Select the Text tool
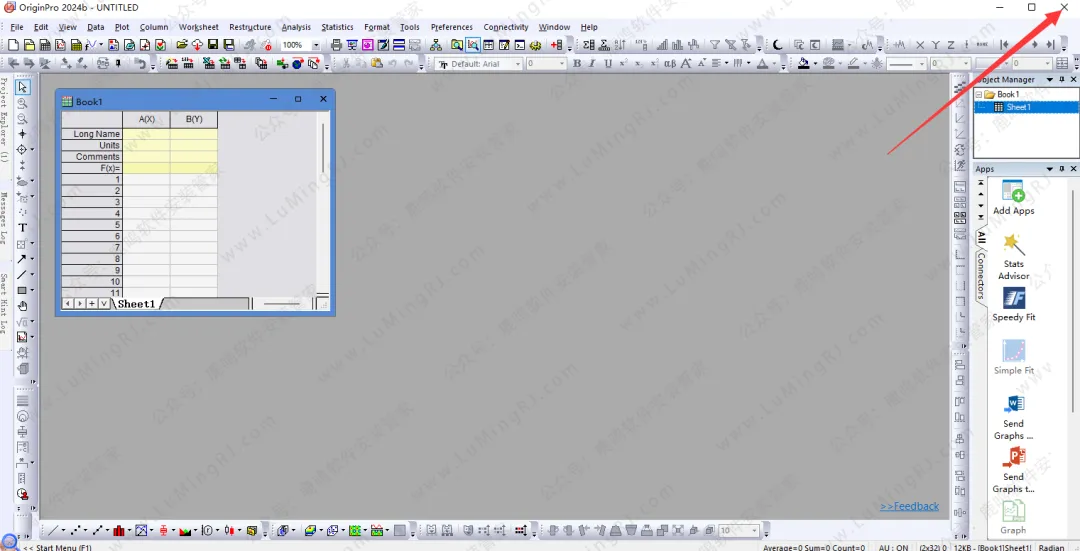This screenshot has width=1080, height=551. click(x=22, y=228)
